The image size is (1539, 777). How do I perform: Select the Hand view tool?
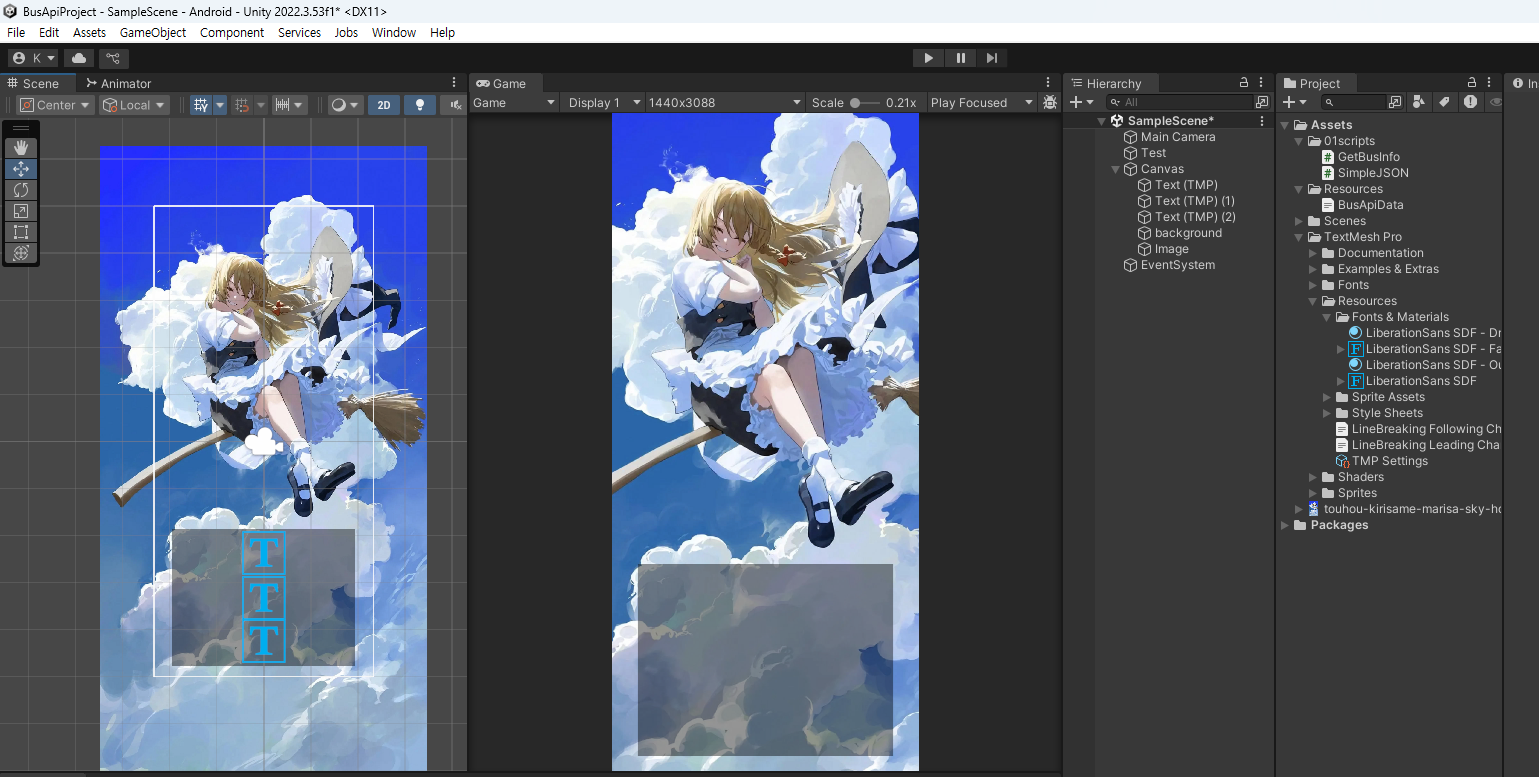click(21, 148)
